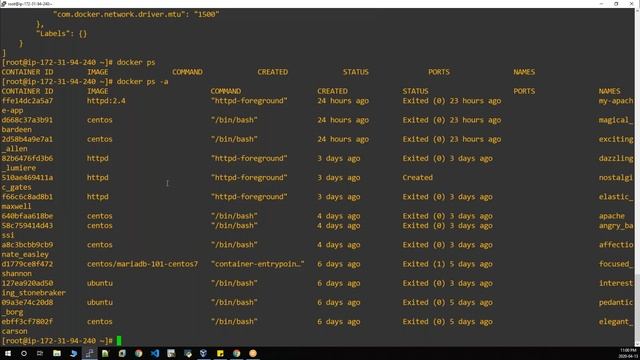Switch to the active PuTTY taskbar icon

89,353
